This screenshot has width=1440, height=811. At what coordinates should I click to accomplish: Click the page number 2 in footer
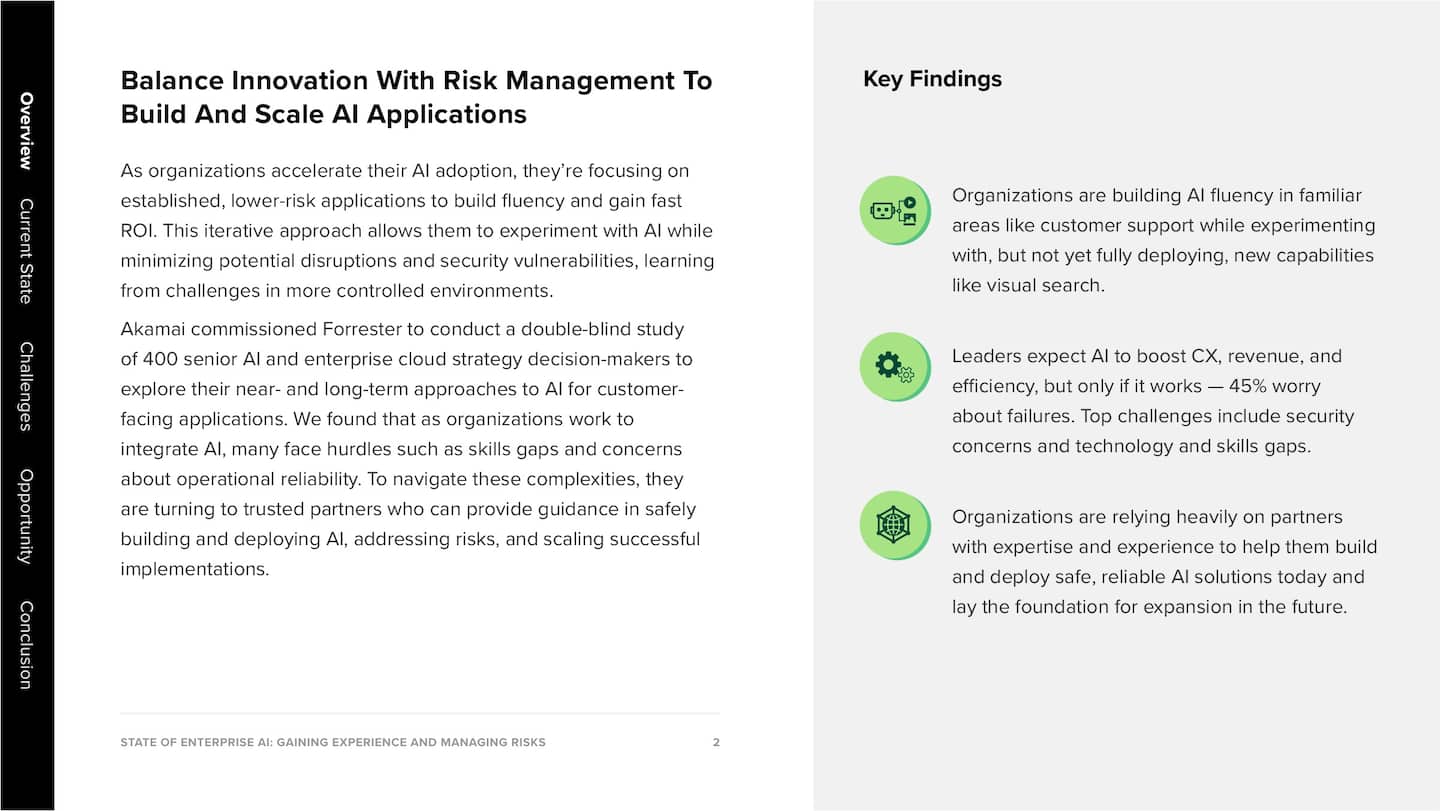click(716, 743)
